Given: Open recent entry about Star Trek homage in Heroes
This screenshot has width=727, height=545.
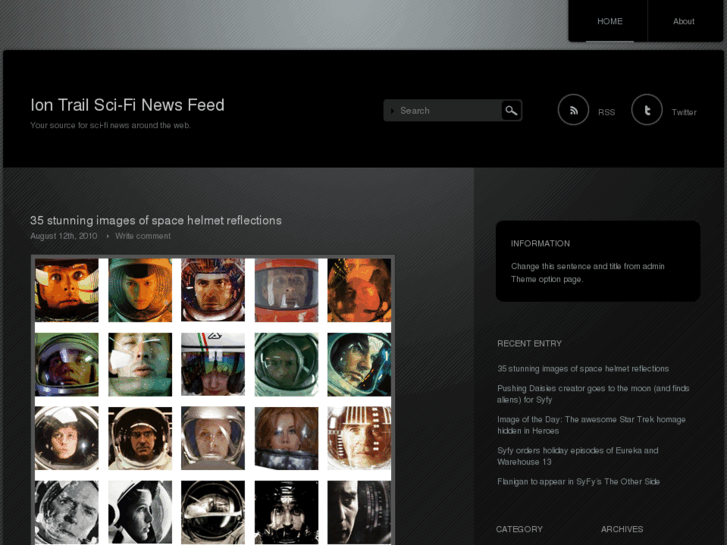Looking at the screenshot, I should pos(591,425).
